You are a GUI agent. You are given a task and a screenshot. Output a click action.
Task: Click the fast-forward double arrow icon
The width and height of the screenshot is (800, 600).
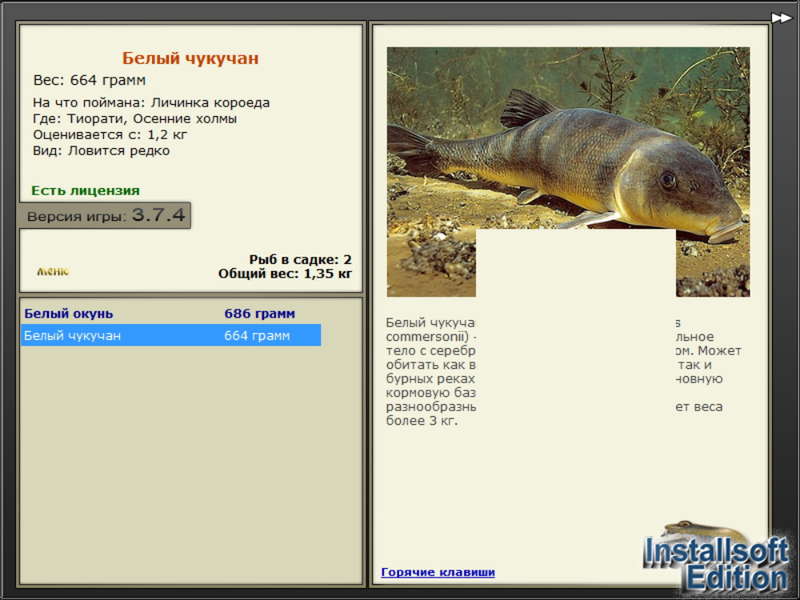point(781,18)
